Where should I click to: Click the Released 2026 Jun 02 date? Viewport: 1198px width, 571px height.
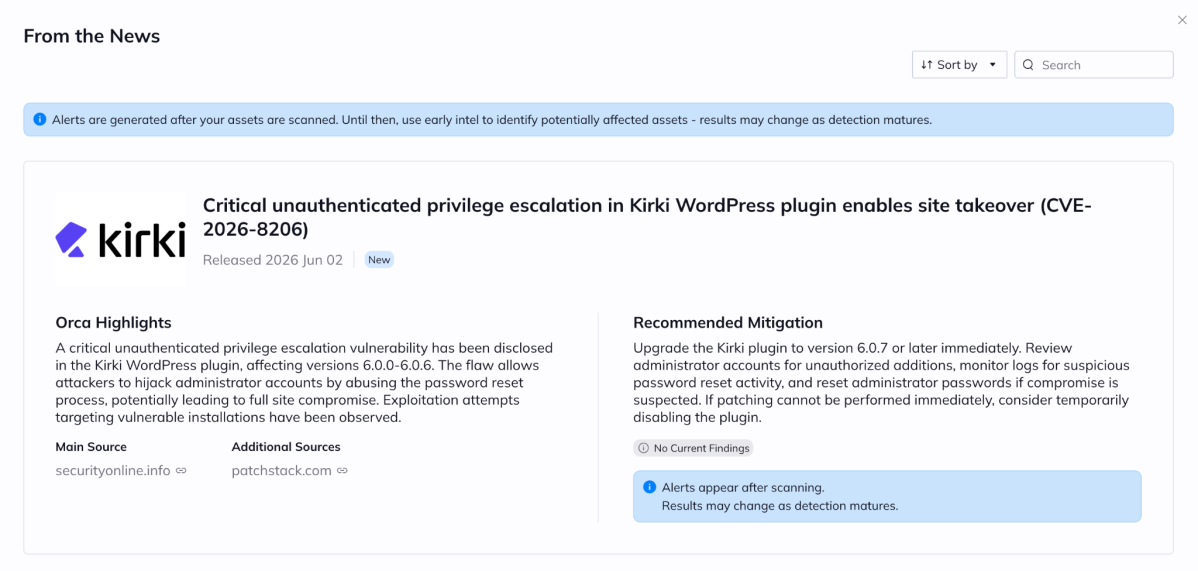(274, 260)
